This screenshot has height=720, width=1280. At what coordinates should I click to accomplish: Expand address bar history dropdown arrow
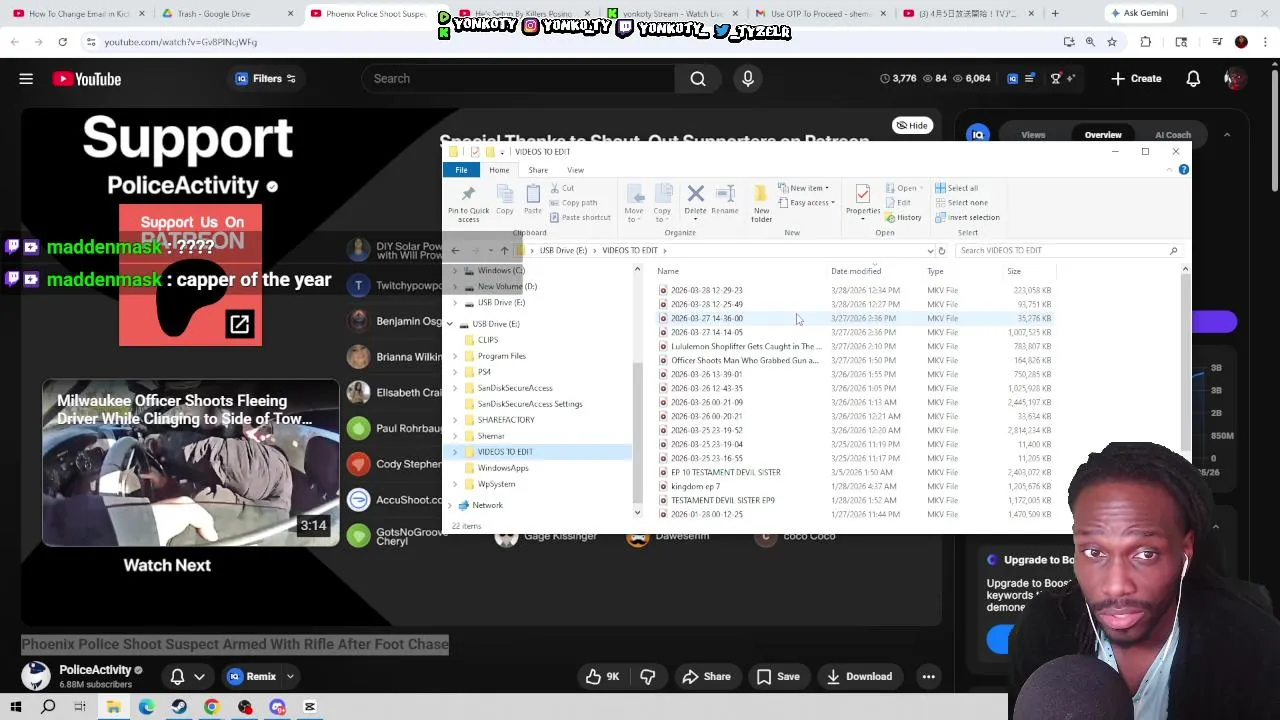(x=929, y=251)
